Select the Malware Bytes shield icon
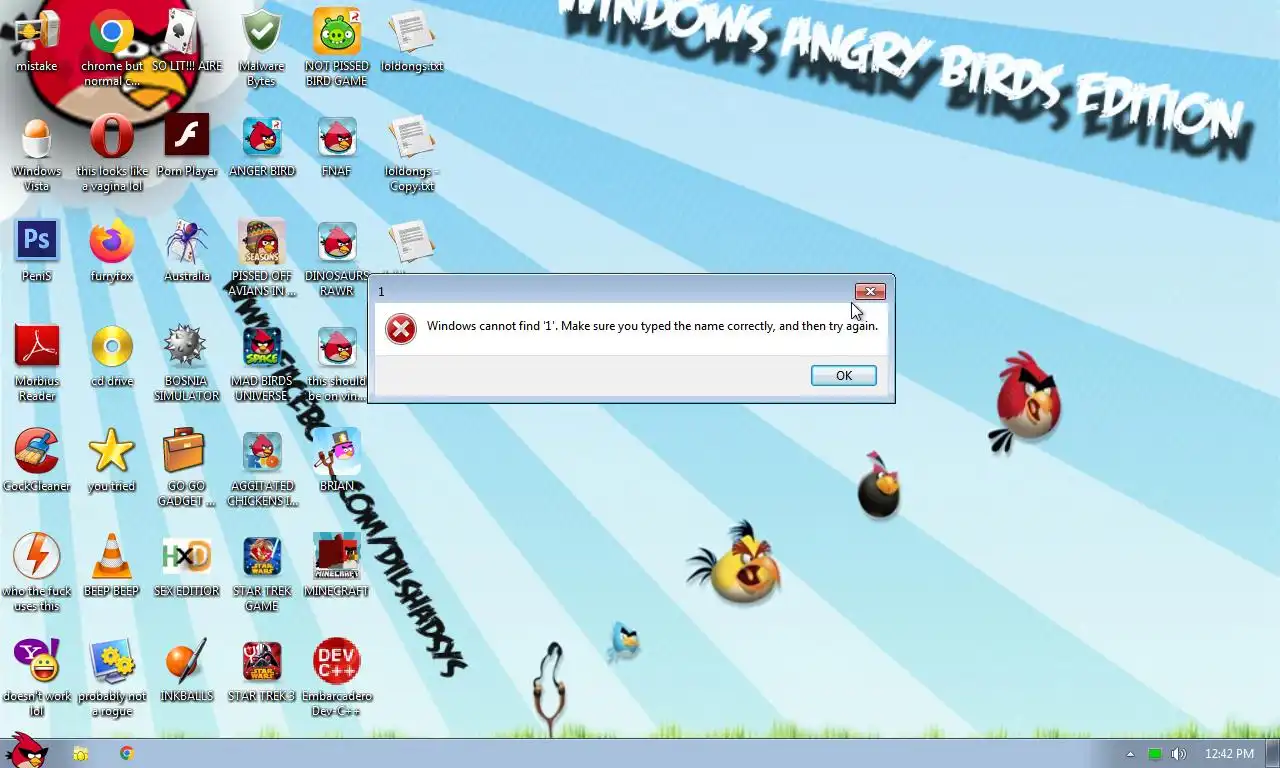1280x768 pixels. tap(262, 48)
